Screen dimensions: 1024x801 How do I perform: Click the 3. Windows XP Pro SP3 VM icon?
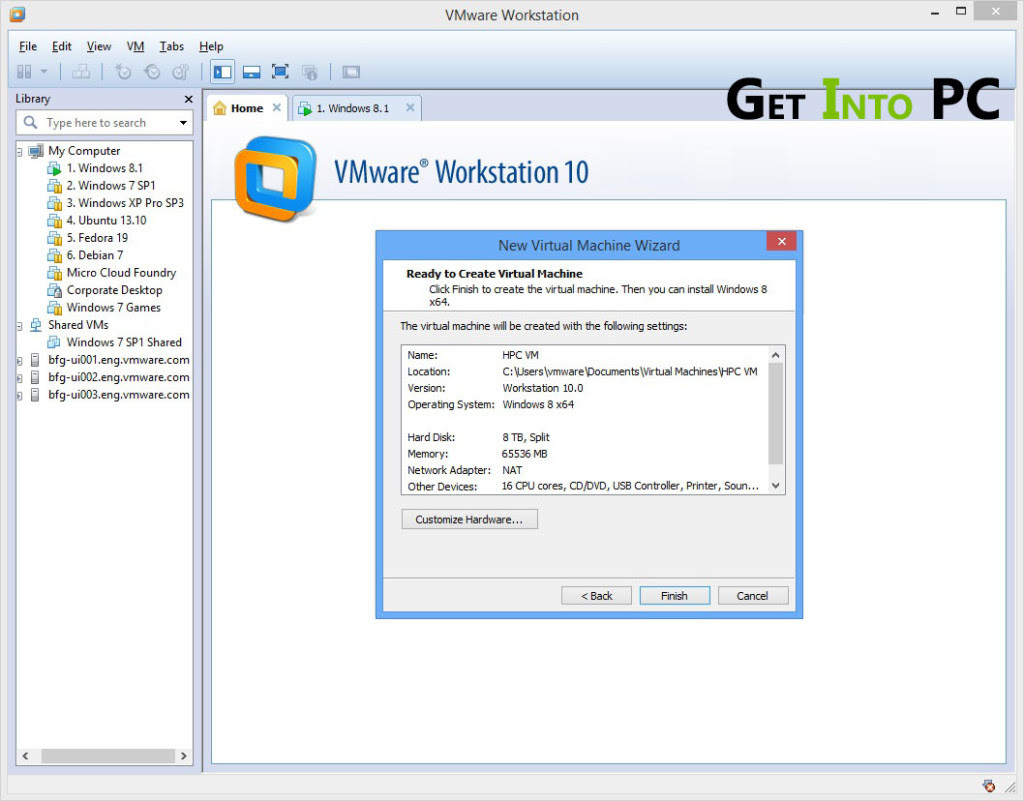54,203
